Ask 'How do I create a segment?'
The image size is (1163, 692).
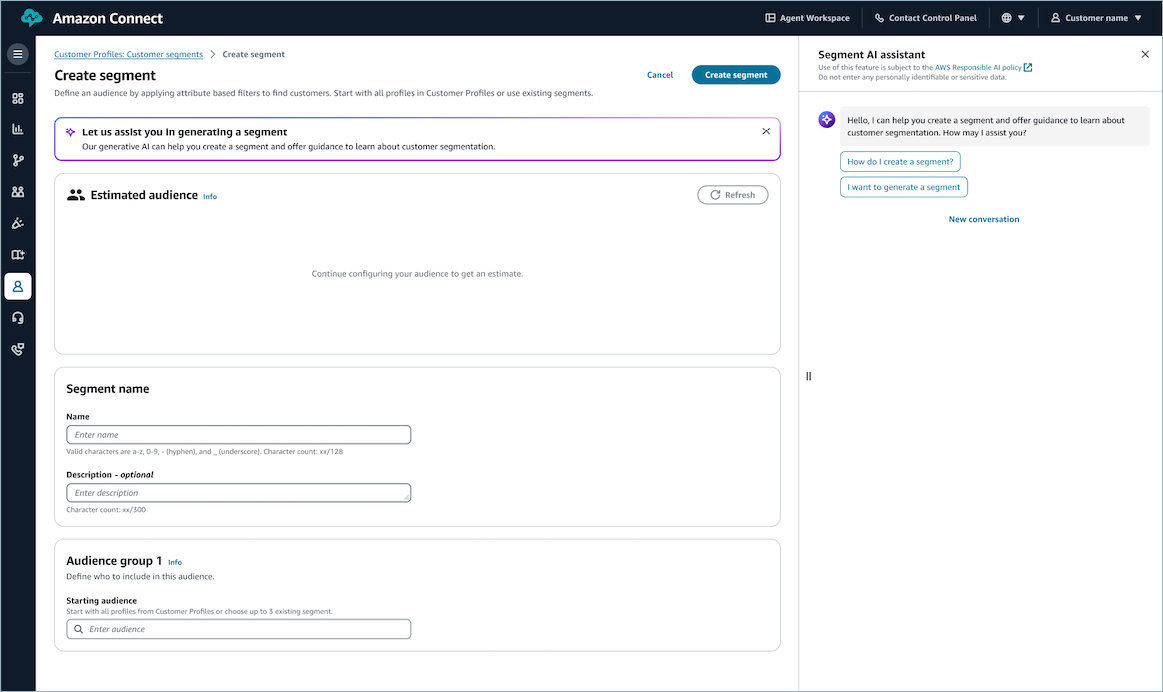pos(900,161)
